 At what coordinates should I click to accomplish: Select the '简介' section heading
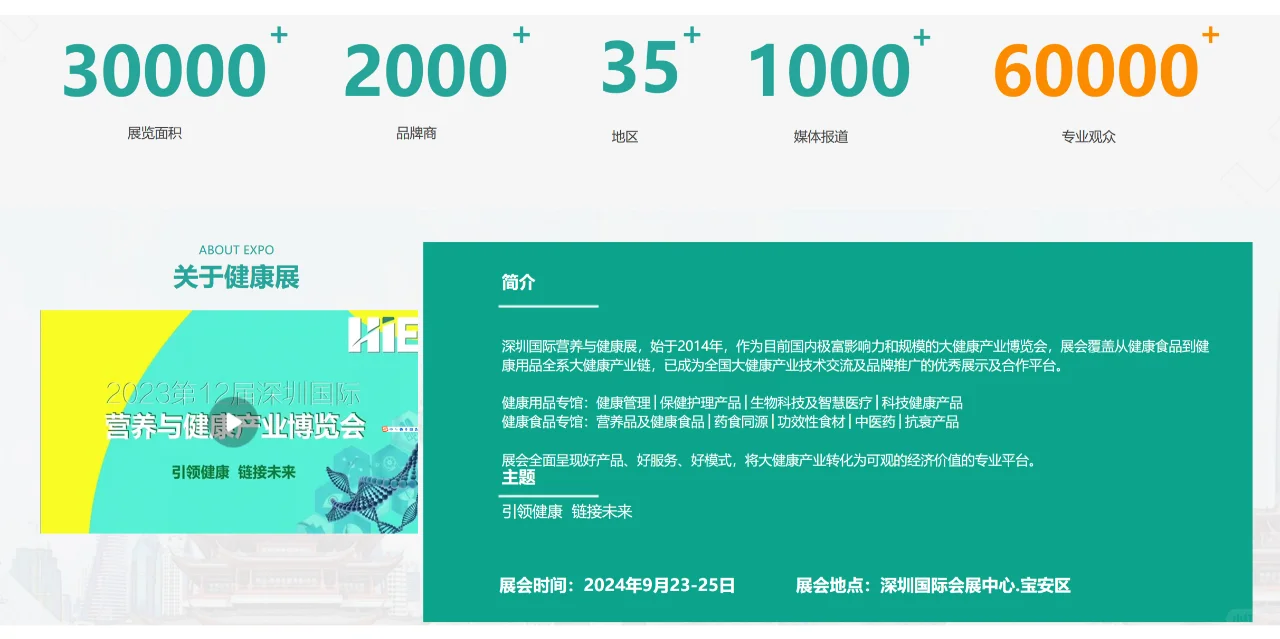point(518,283)
